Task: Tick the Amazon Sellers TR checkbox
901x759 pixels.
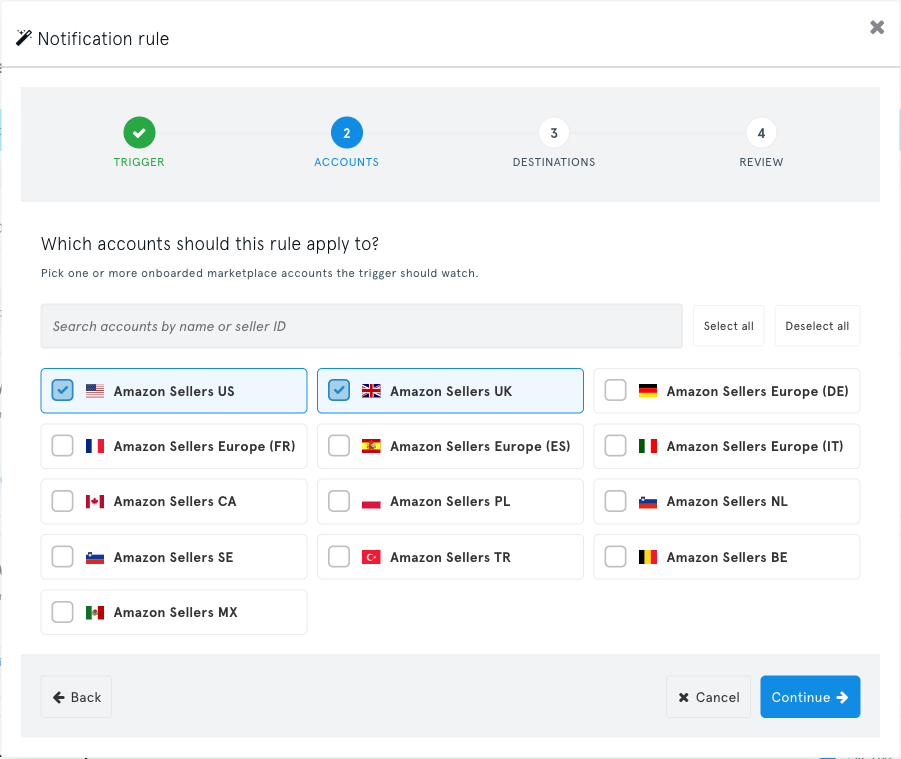Action: pyautogui.click(x=339, y=556)
